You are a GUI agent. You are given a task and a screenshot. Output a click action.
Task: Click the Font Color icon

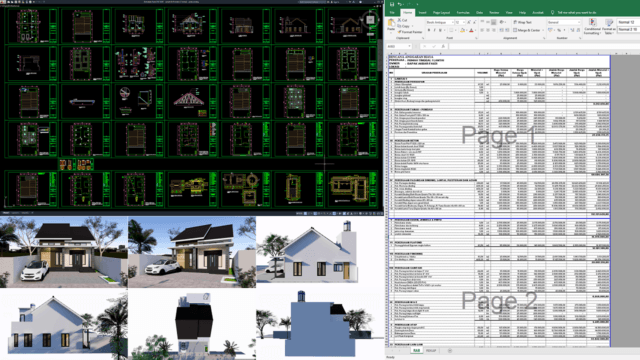[471, 30]
